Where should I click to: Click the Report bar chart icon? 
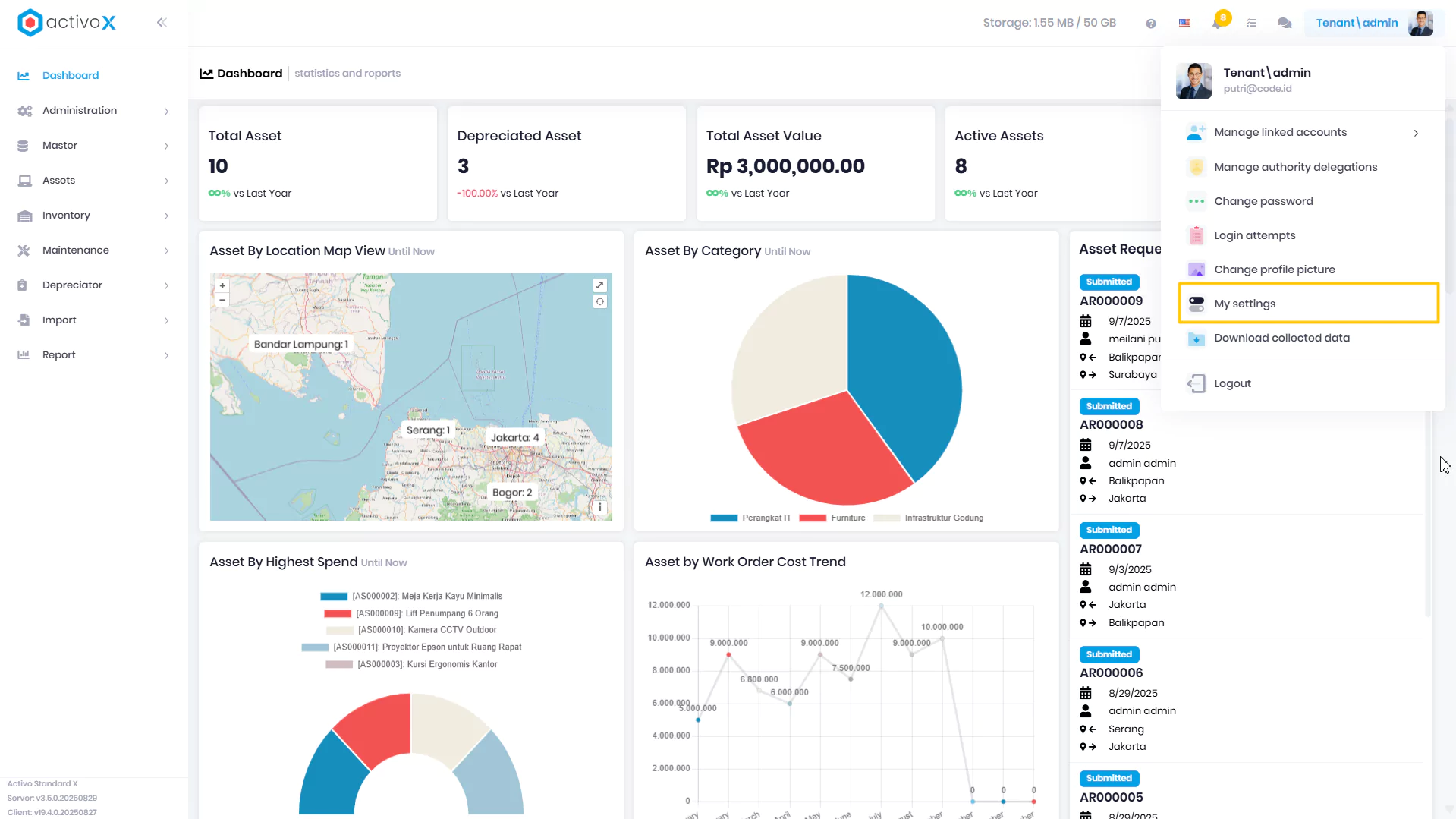[24, 355]
